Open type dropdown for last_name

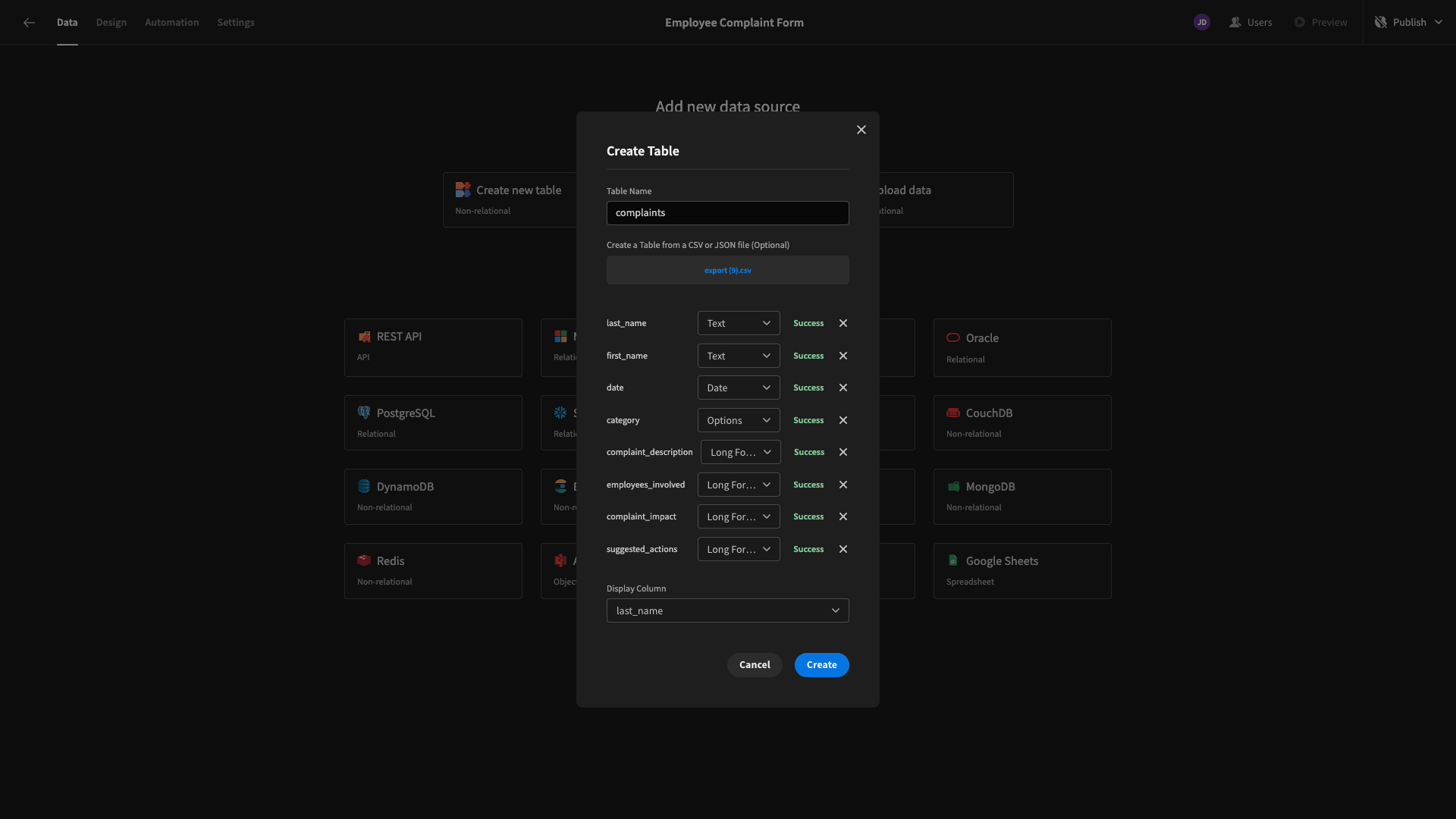point(739,323)
